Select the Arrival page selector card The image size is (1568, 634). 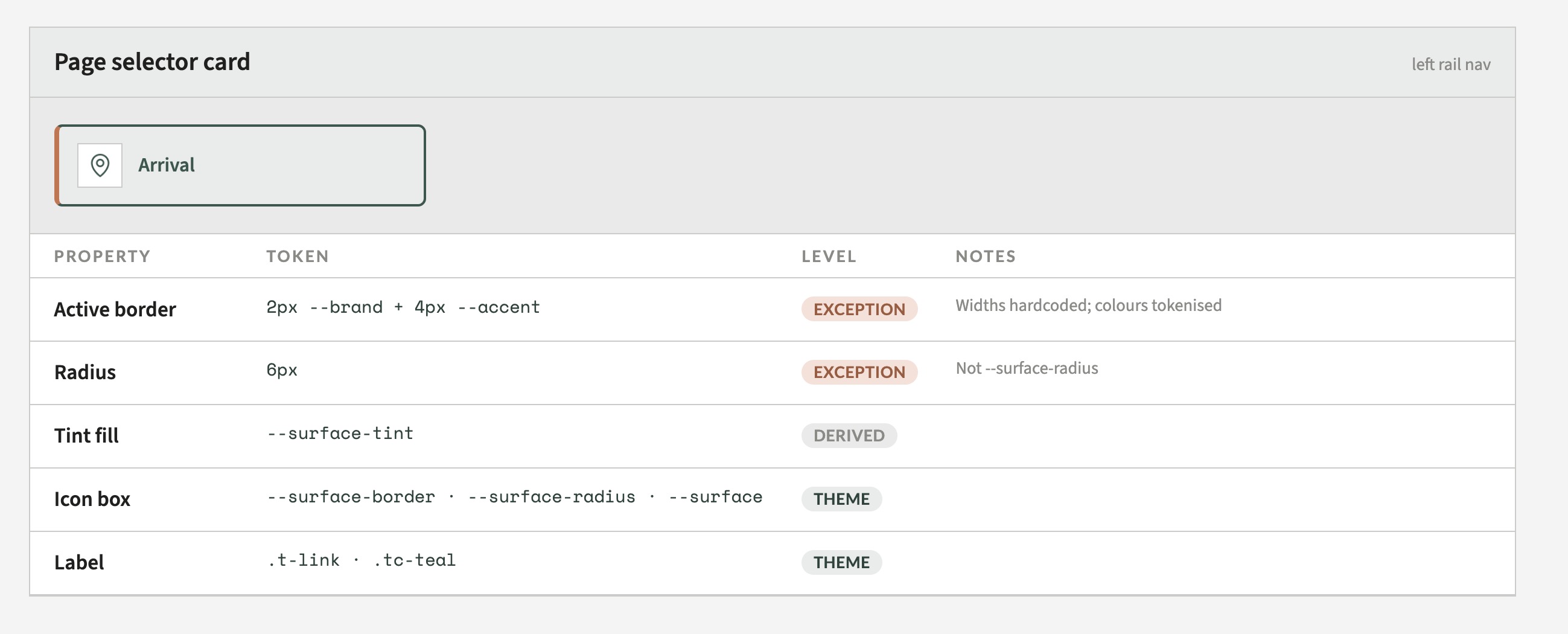tap(240, 165)
